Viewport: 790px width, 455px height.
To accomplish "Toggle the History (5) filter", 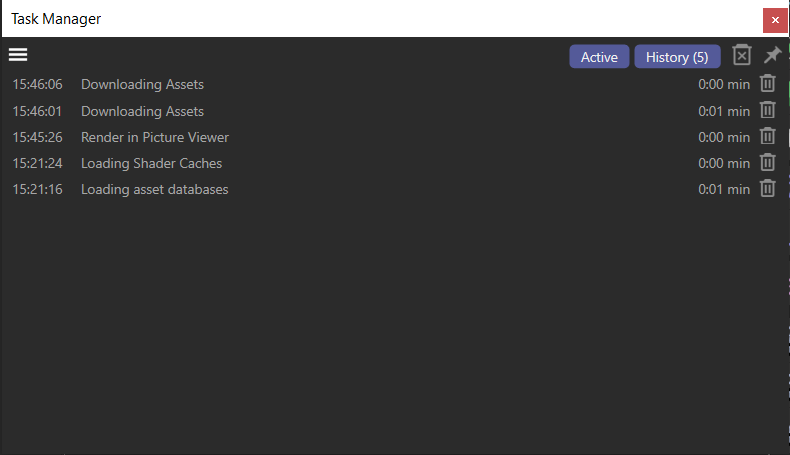I will pyautogui.click(x=677, y=57).
